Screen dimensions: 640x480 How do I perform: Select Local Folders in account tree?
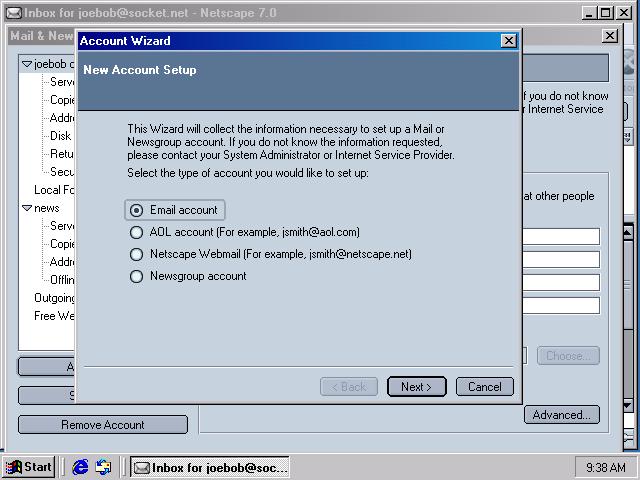tap(54, 190)
